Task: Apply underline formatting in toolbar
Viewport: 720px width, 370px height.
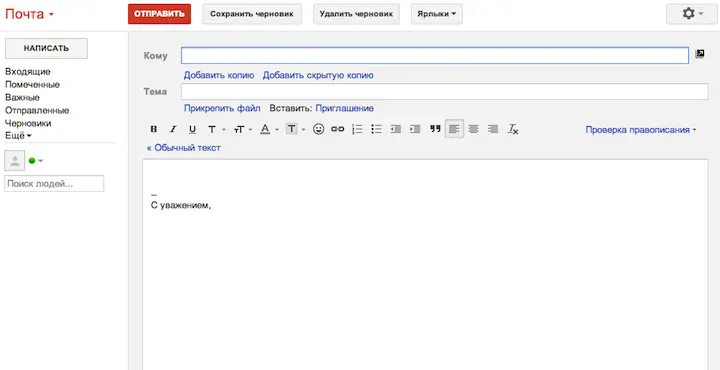Action: pos(192,129)
